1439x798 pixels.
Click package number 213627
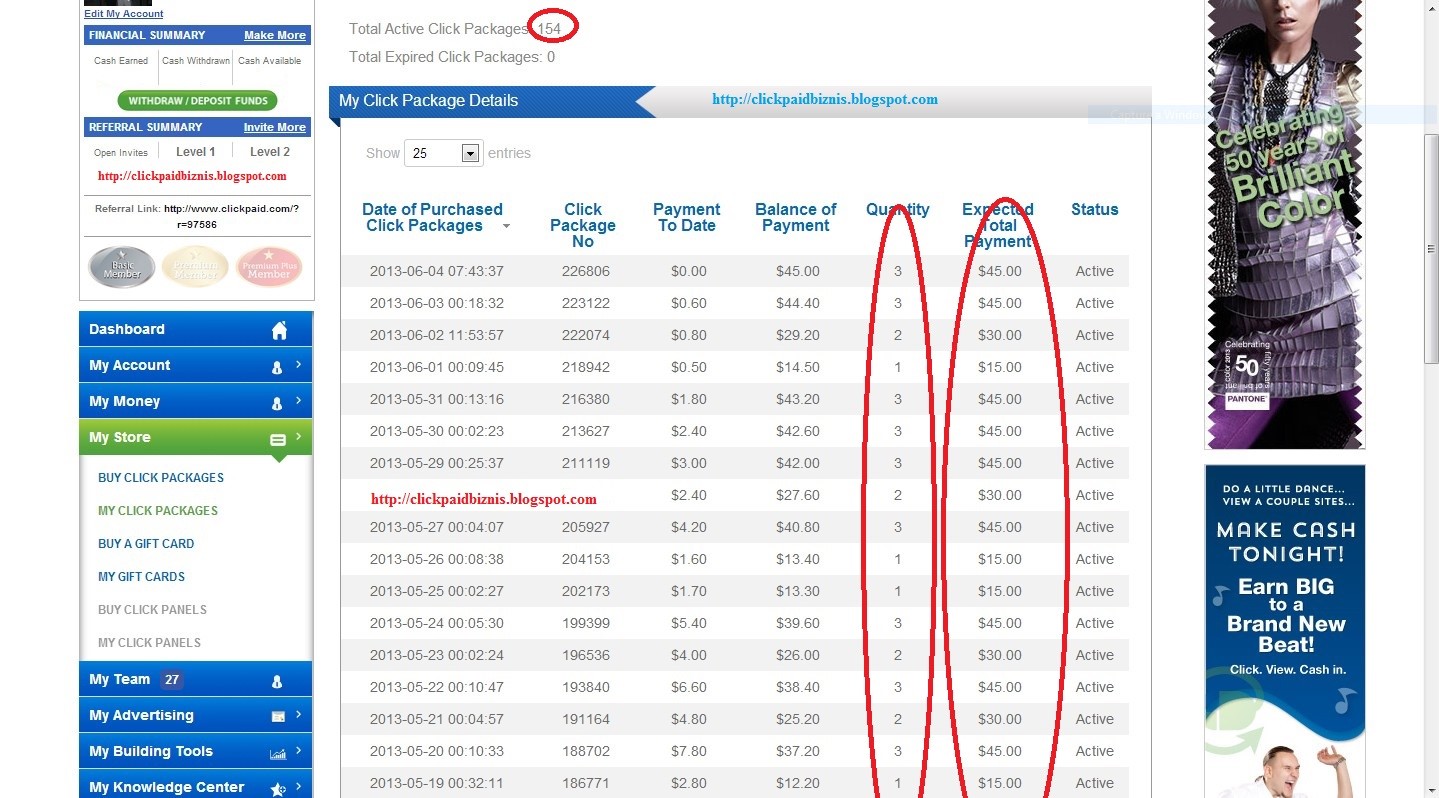point(586,431)
